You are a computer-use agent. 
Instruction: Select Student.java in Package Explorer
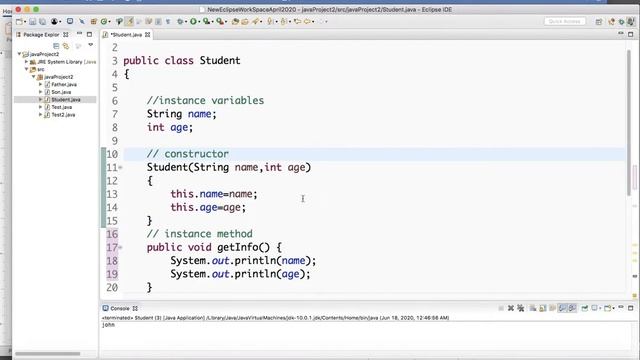(65, 100)
